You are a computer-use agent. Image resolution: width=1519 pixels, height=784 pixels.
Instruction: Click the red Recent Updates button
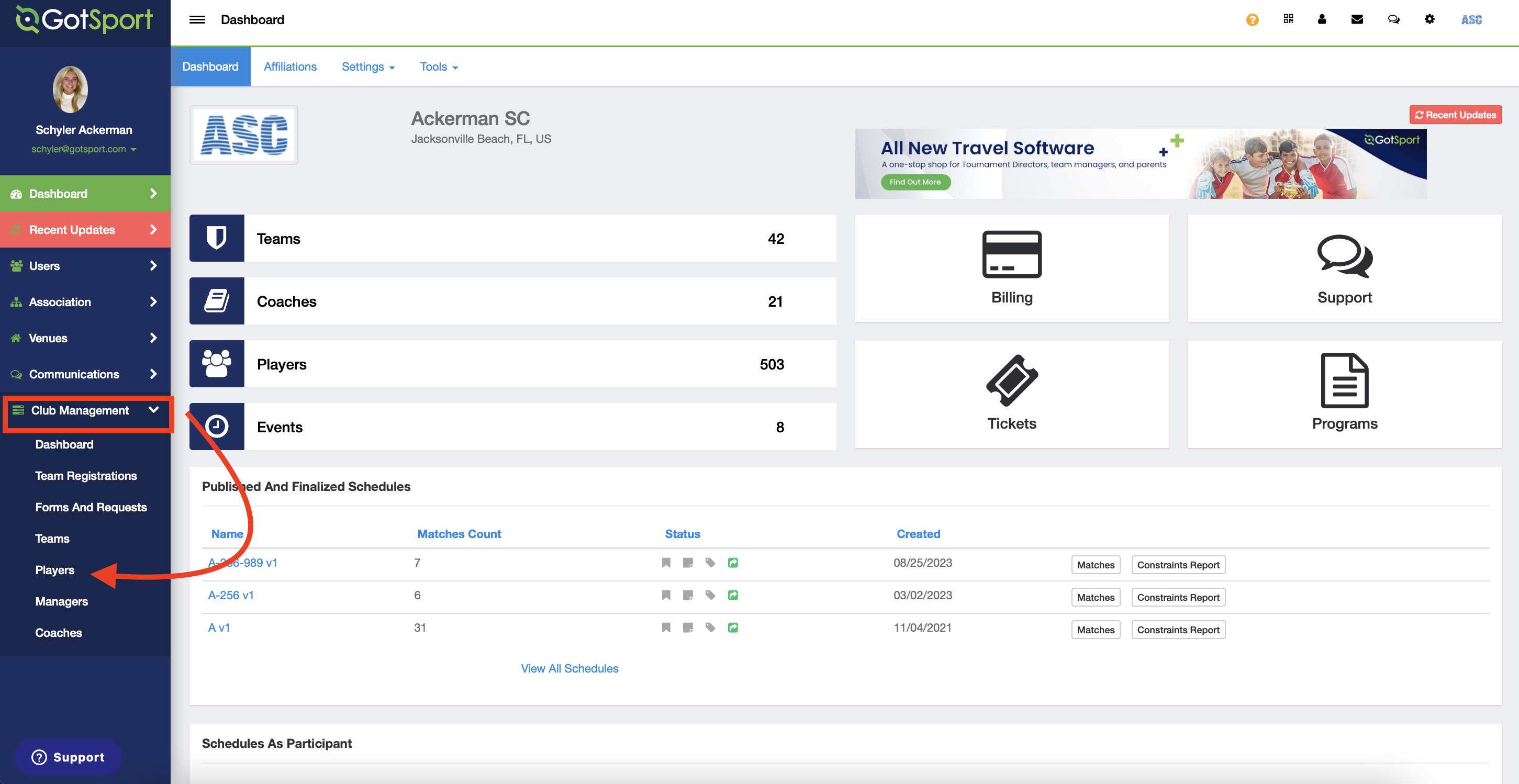coord(1455,115)
